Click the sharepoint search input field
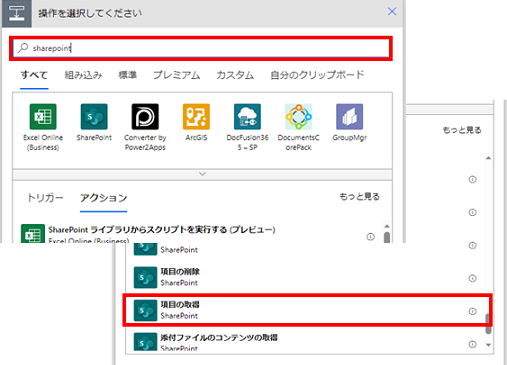 (201, 48)
